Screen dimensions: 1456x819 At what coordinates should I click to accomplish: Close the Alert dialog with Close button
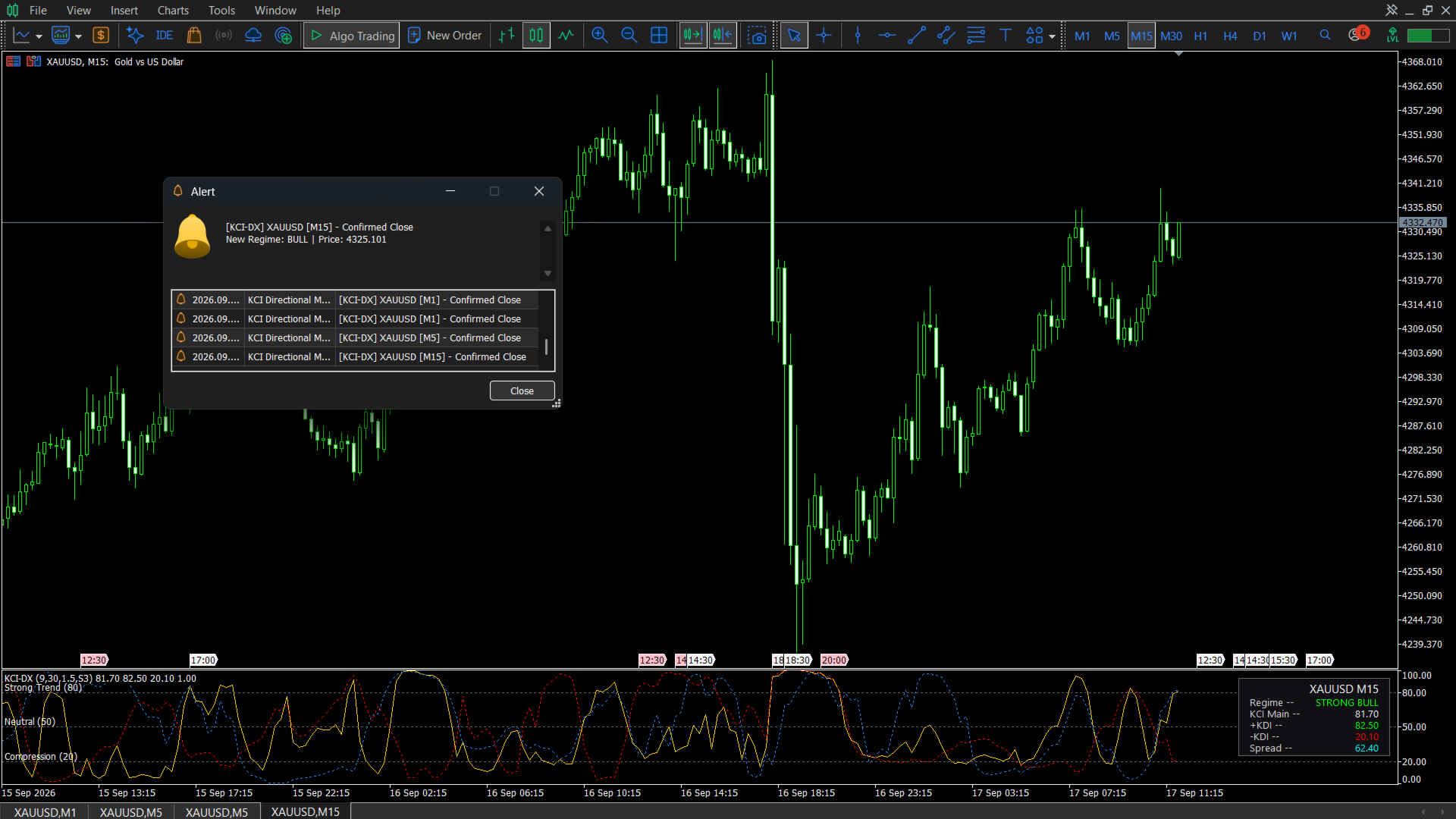click(x=522, y=391)
